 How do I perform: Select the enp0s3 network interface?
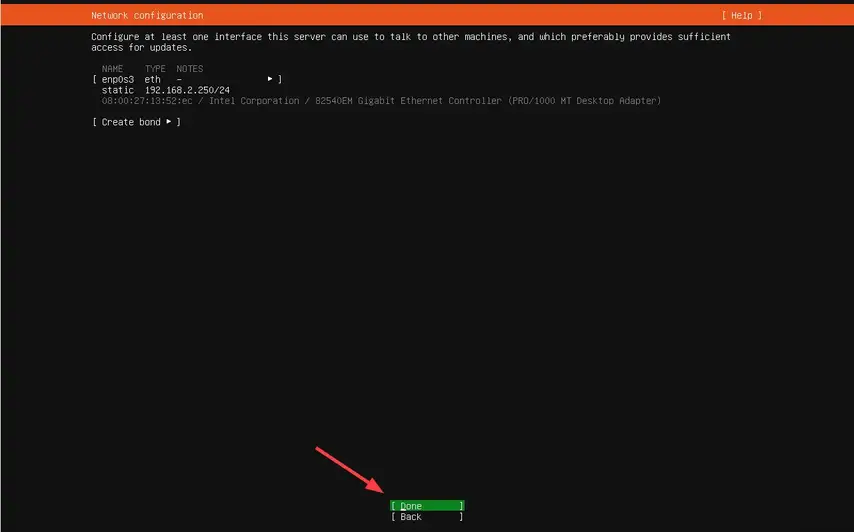point(118,79)
